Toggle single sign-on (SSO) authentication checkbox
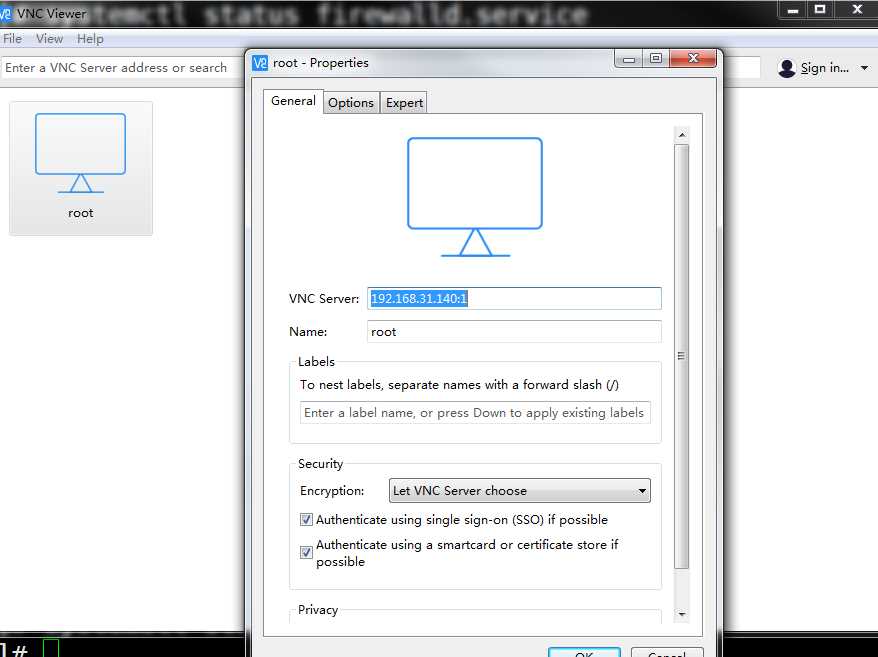 (x=306, y=520)
